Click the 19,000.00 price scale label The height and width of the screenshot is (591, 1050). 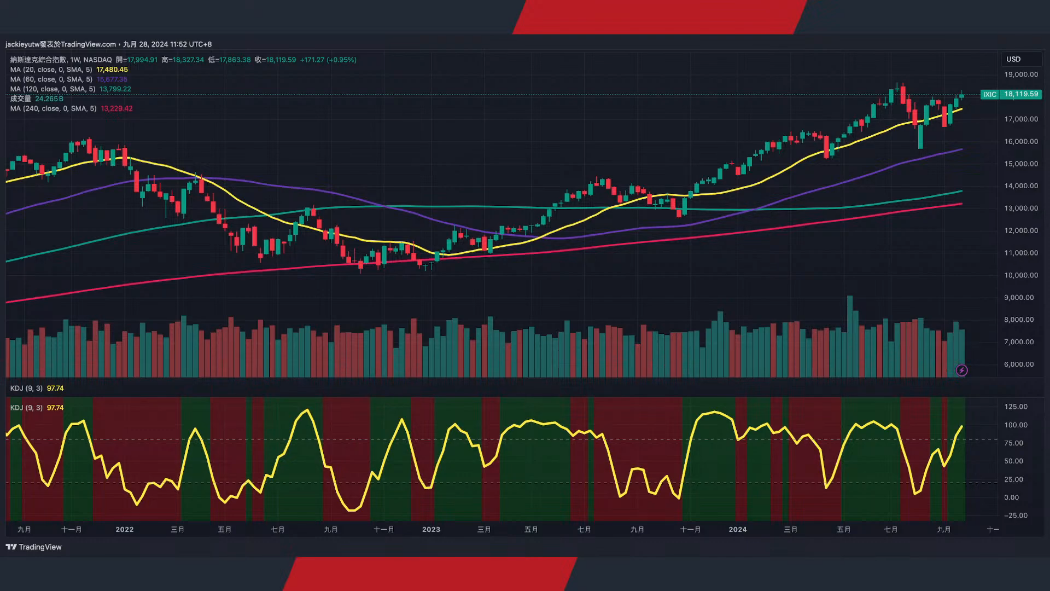[x=1019, y=75]
